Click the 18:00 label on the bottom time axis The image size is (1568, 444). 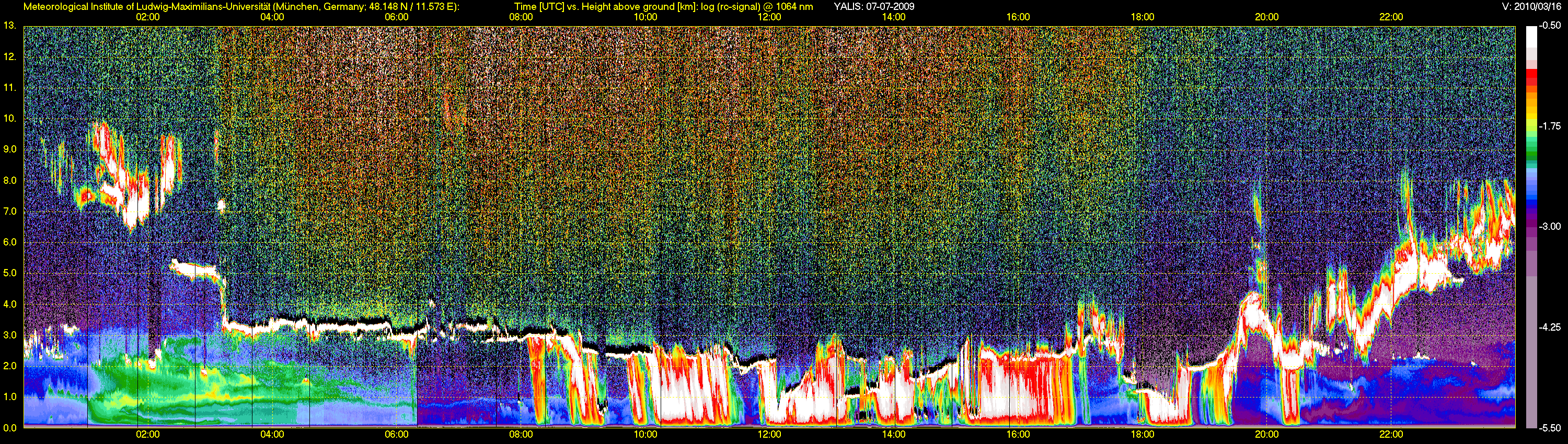1143,434
